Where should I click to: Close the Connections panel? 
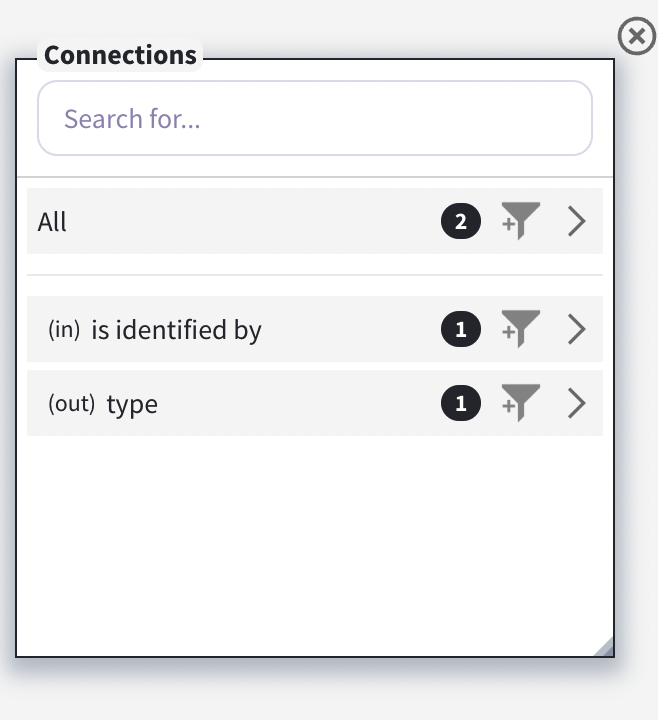point(636,37)
